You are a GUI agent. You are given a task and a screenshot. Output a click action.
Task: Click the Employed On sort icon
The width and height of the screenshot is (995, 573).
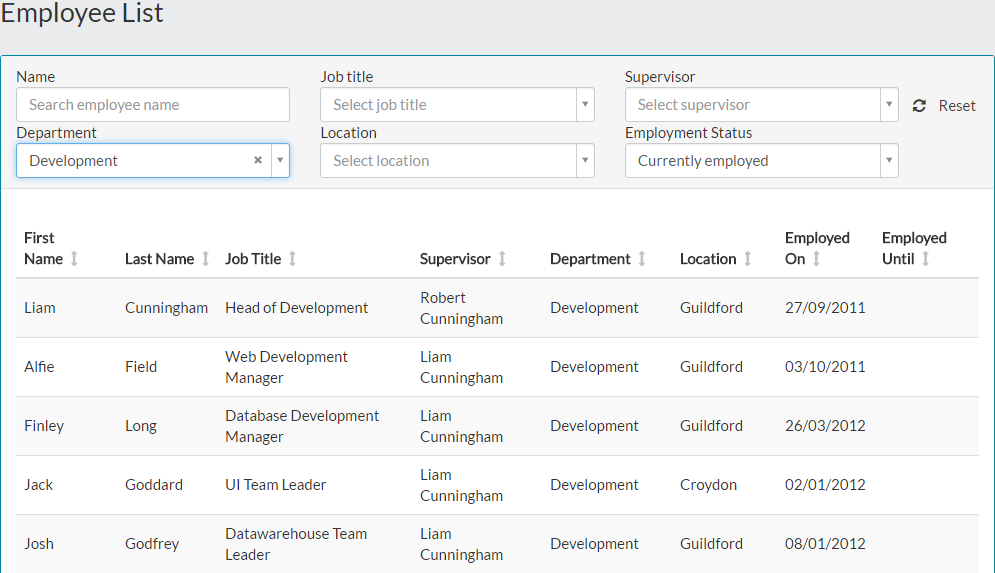point(816,259)
